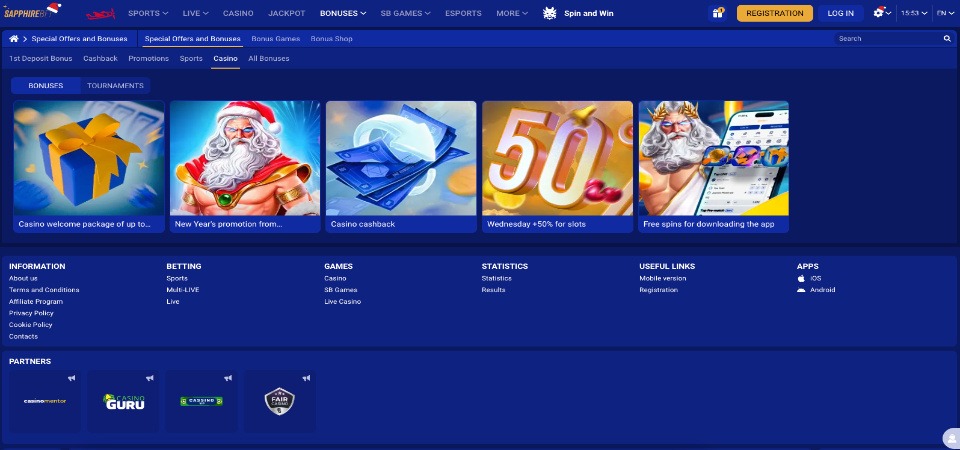
Task: Open the Esports menu item
Action: coord(463,13)
